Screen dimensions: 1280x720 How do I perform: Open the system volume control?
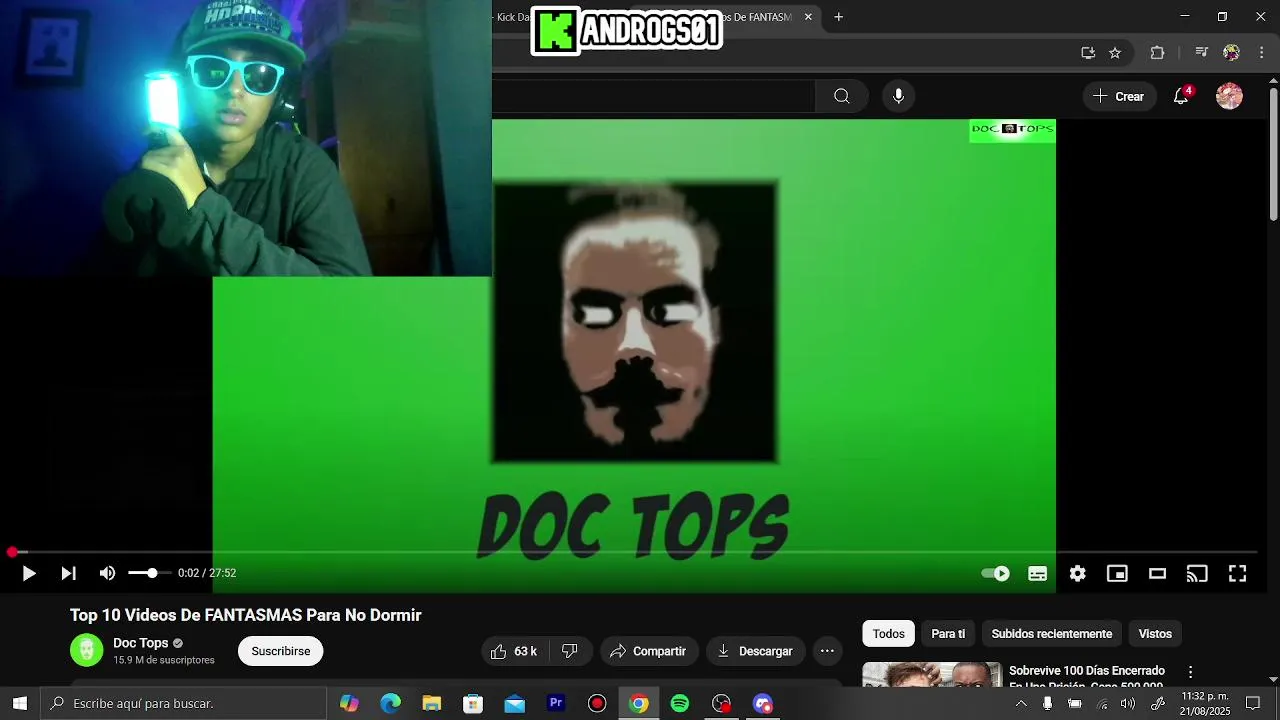pyautogui.click(x=1128, y=703)
